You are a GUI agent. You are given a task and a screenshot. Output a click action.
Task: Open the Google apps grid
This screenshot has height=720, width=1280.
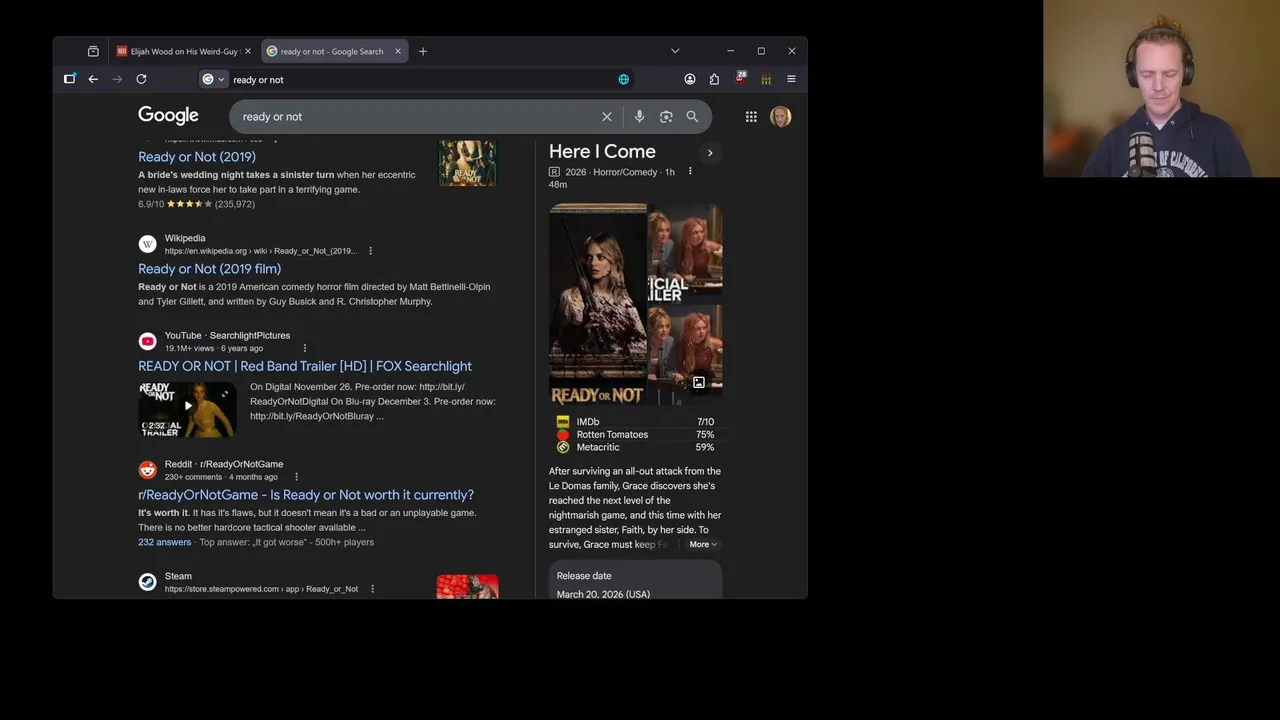coord(751,116)
